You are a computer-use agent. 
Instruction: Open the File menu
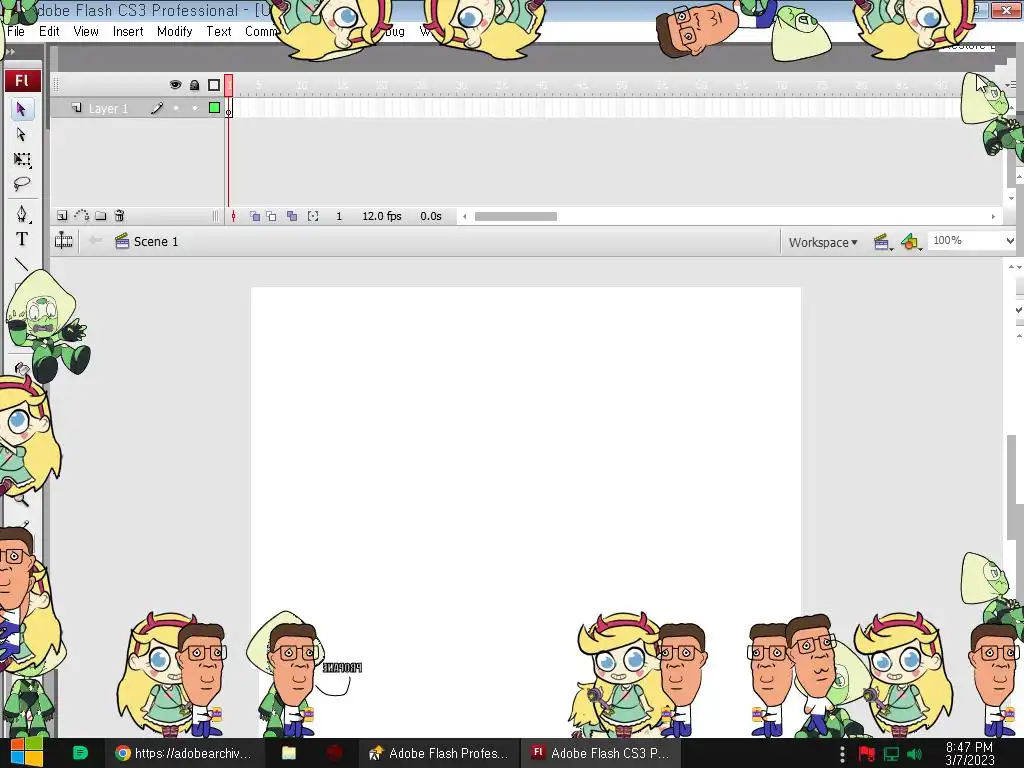16,31
